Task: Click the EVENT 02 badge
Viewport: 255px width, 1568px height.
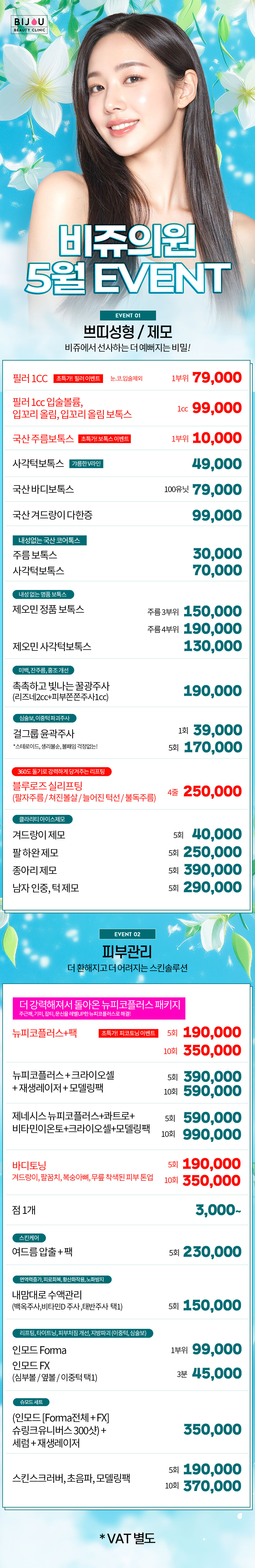Action: pos(127,934)
